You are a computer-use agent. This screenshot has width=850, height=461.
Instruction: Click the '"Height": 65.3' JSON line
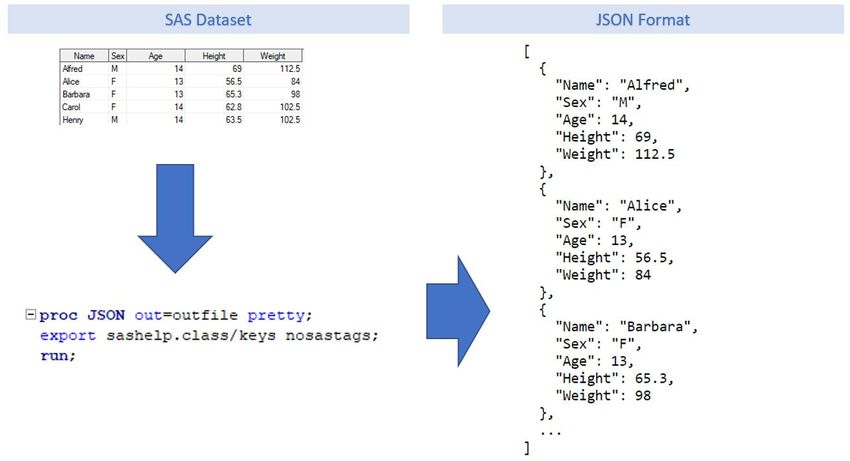[615, 379]
